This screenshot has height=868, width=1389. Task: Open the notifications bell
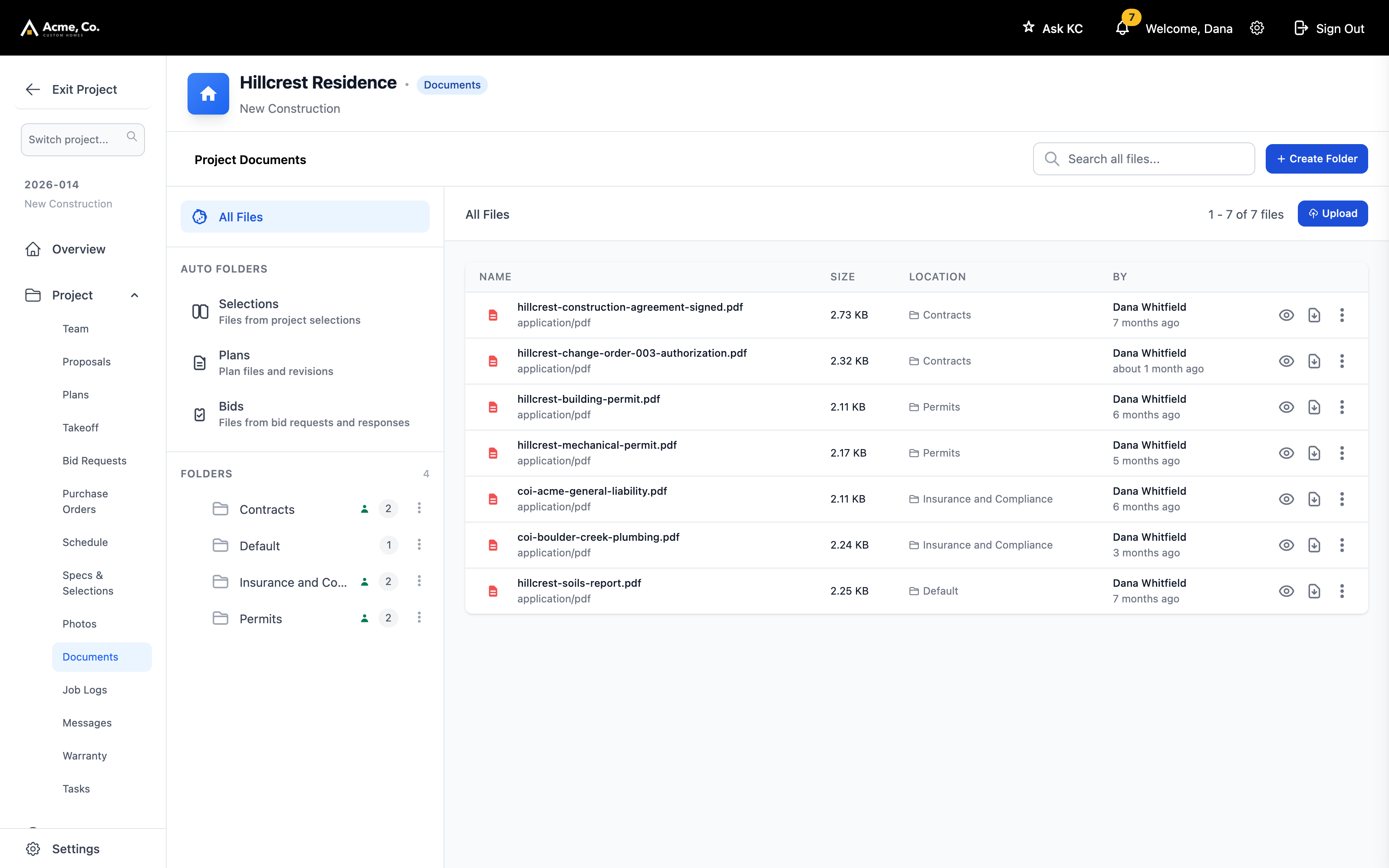click(x=1122, y=28)
